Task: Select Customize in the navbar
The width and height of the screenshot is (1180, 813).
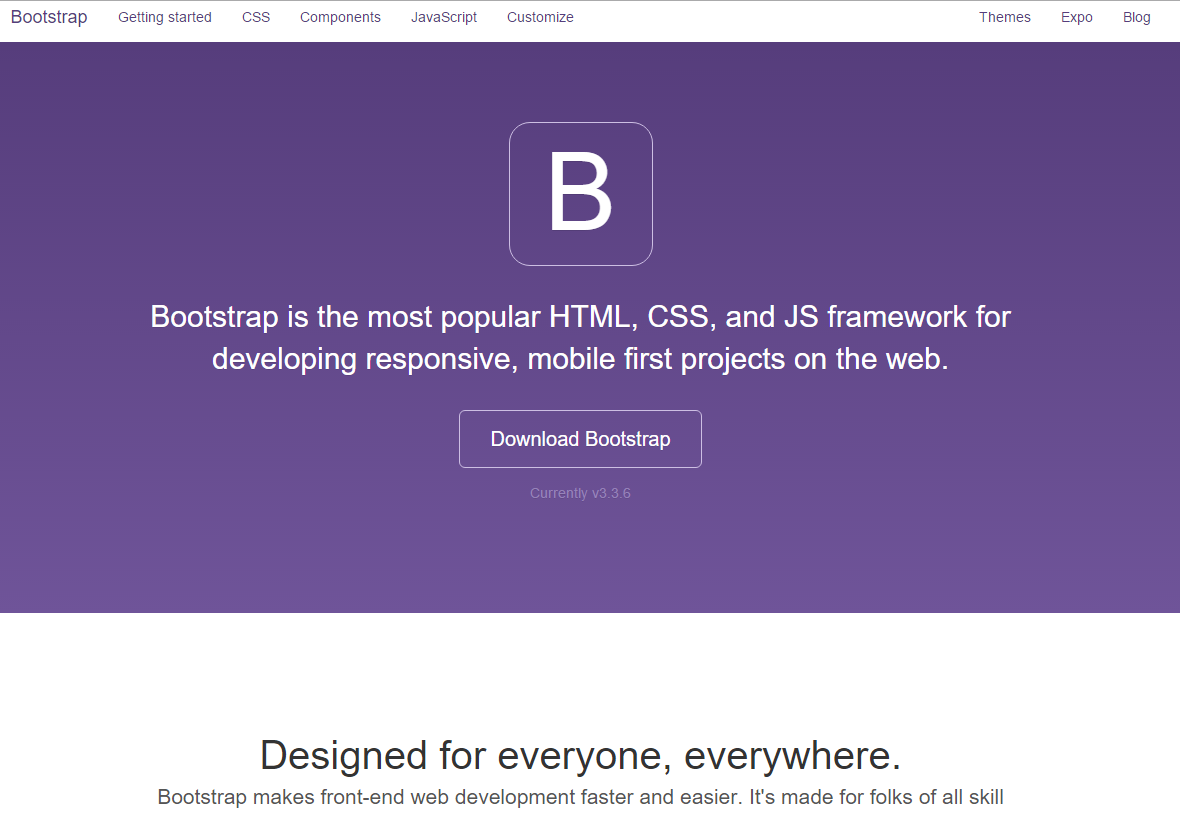Action: coord(540,17)
